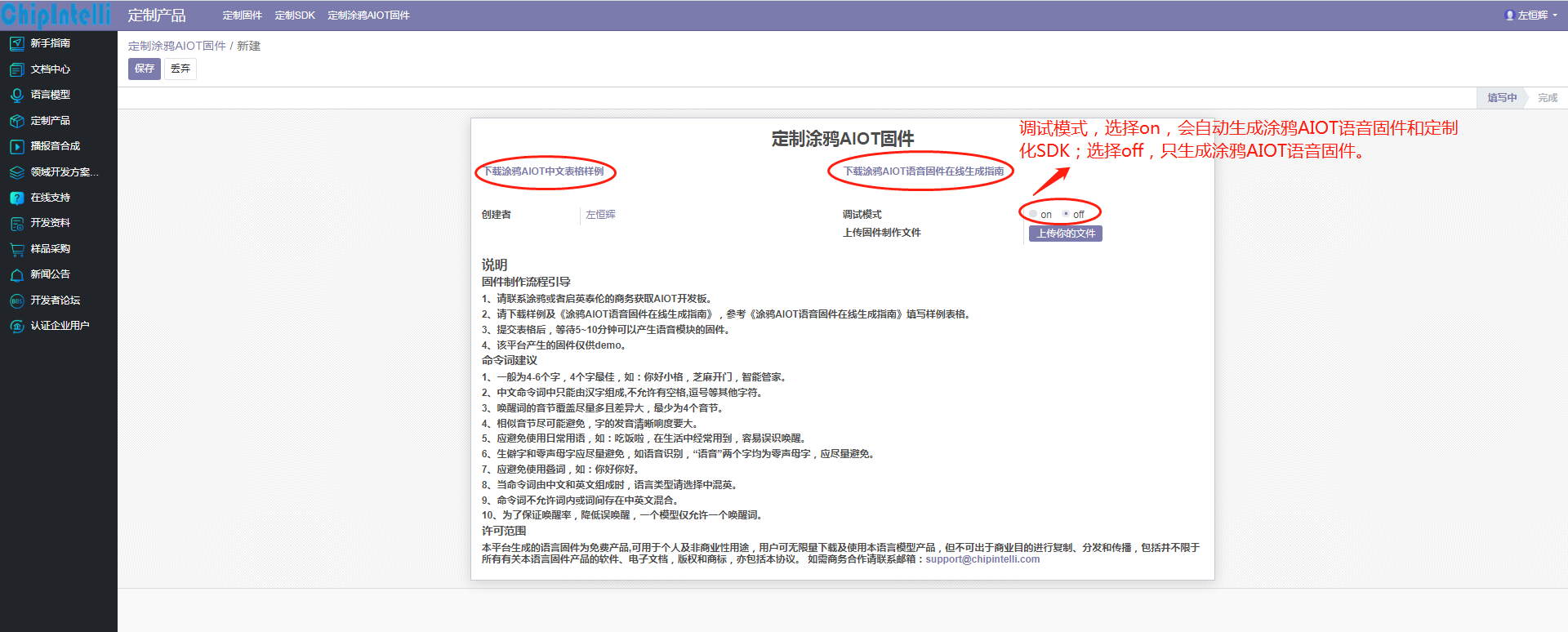Image resolution: width=1568 pixels, height=632 pixels.
Task: Click the 完成 status stage
Action: tap(1548, 98)
